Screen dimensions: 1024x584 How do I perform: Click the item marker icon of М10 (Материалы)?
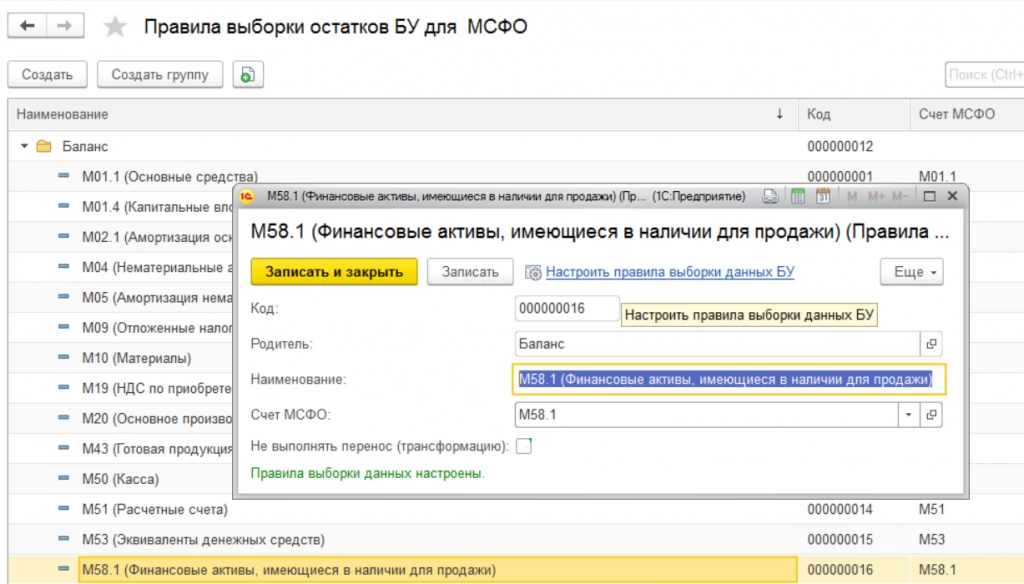(x=63, y=357)
